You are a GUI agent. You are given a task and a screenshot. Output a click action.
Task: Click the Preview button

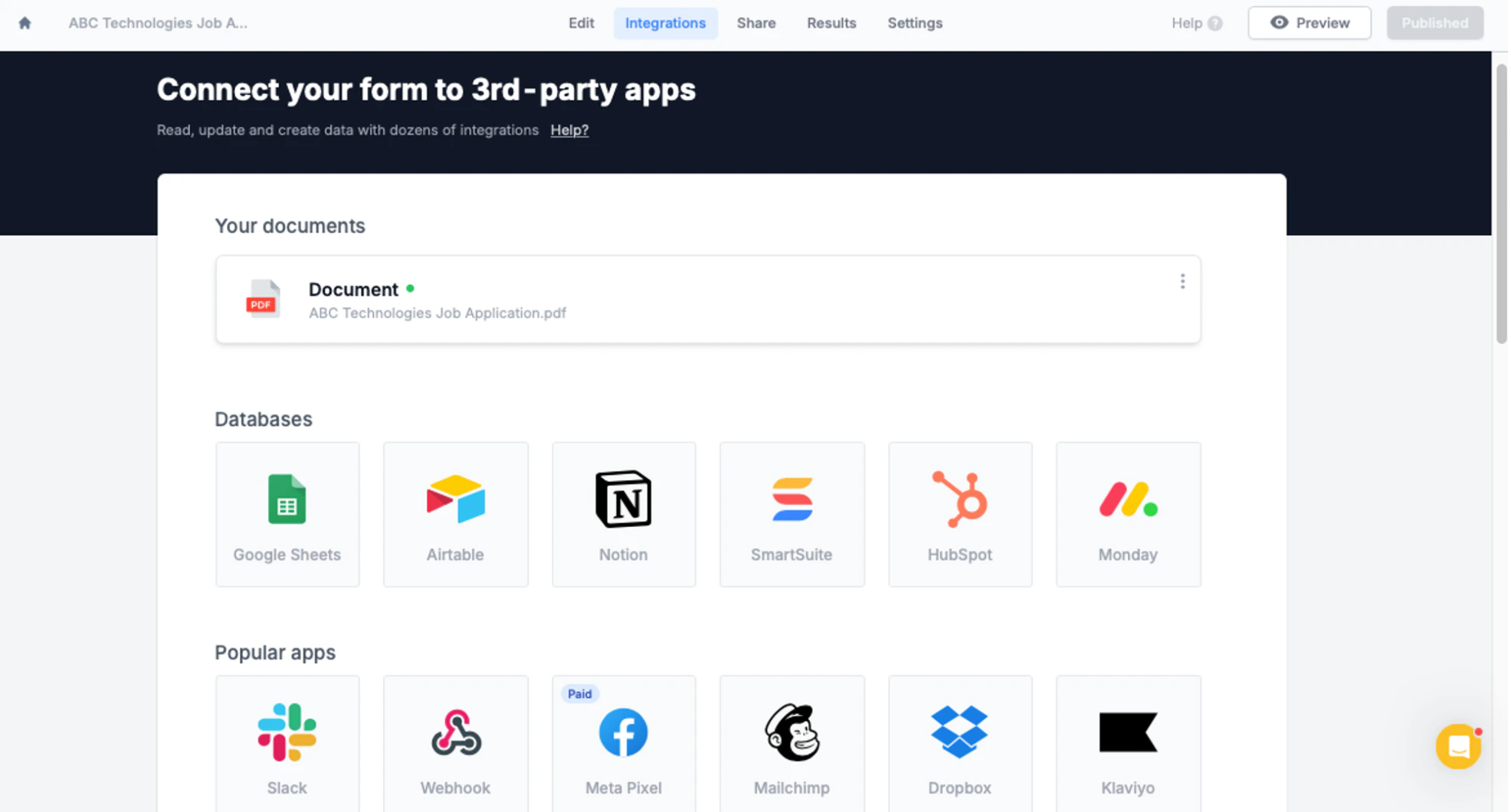pyautogui.click(x=1309, y=23)
